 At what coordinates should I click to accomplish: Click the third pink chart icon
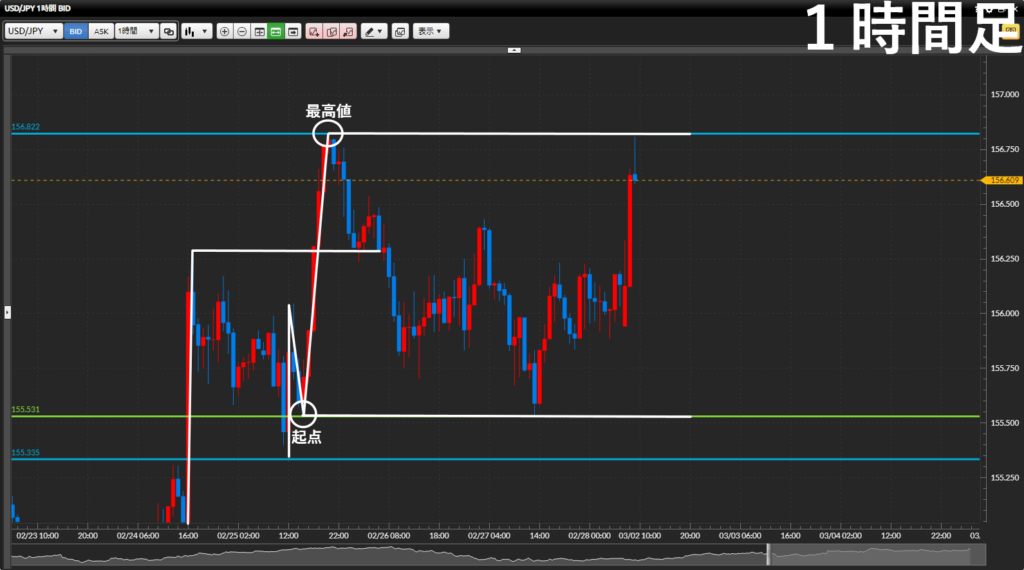point(348,31)
